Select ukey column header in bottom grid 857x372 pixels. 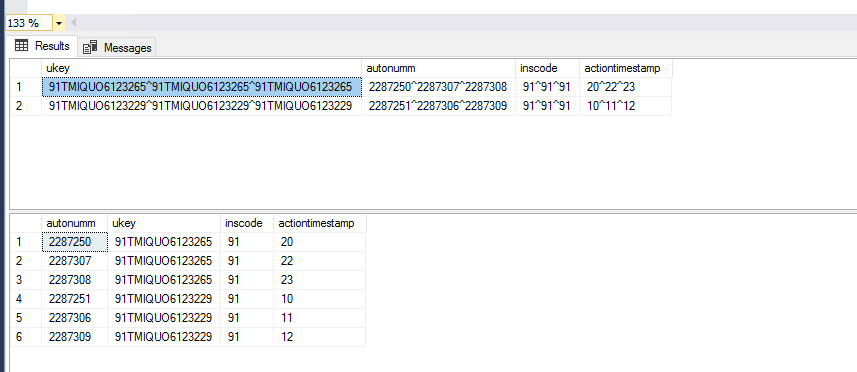tap(164, 223)
